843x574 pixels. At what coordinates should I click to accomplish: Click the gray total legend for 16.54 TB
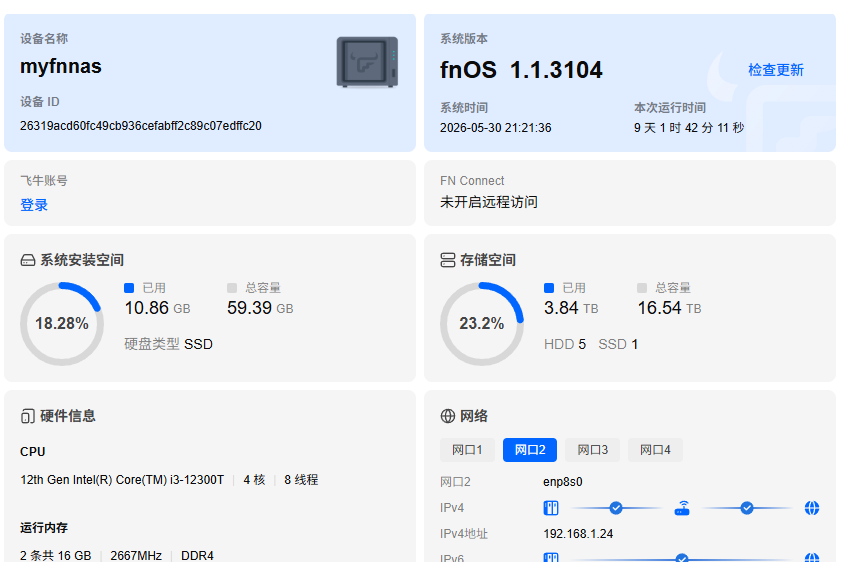click(642, 288)
